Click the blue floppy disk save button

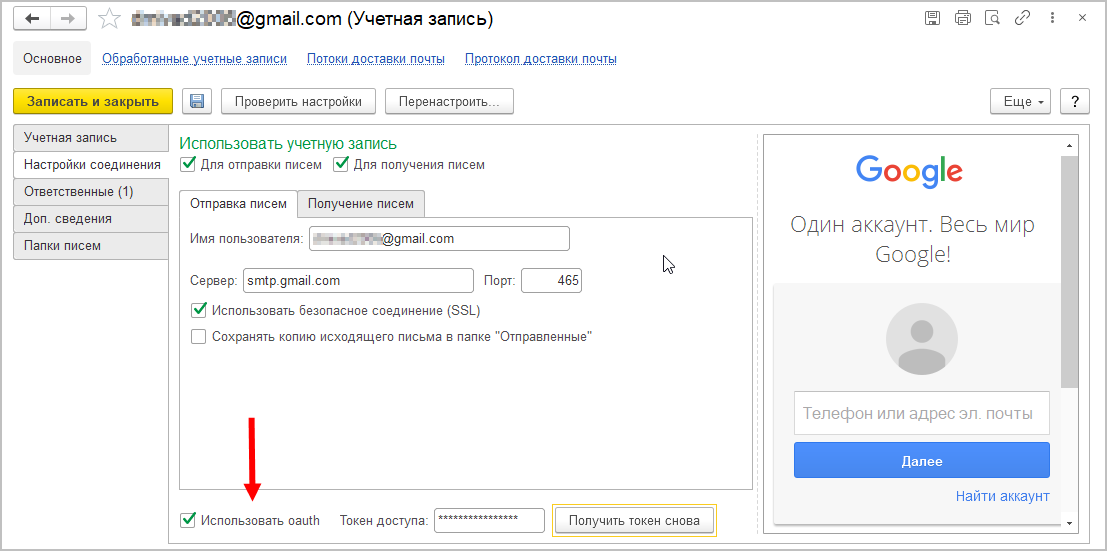[x=196, y=101]
